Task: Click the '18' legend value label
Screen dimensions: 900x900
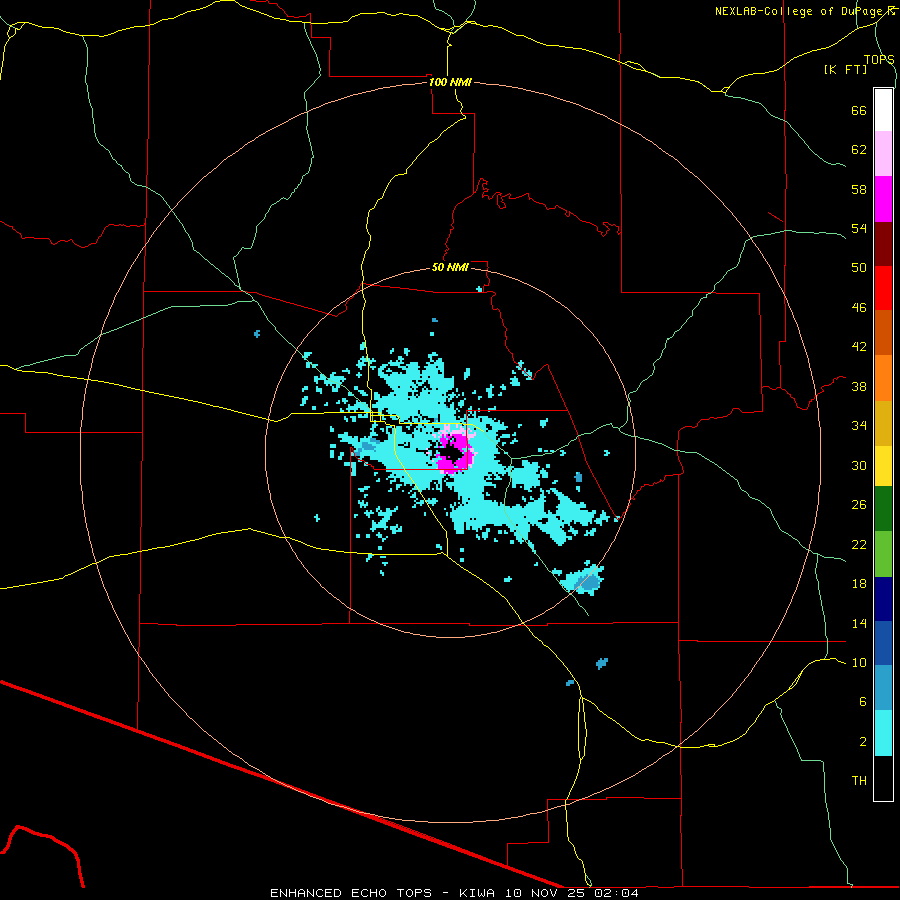Action: click(859, 584)
